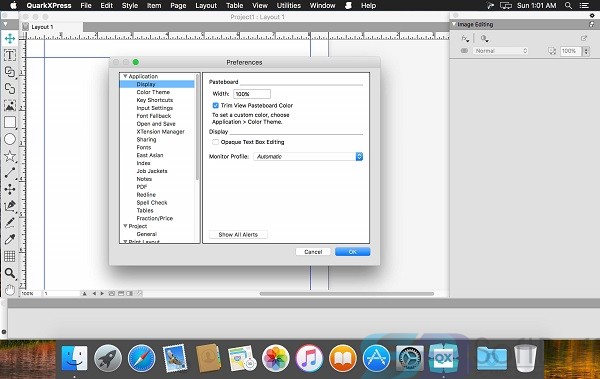
Task: Toggle the layer visibility eye in Image Editing
Action: tap(464, 51)
